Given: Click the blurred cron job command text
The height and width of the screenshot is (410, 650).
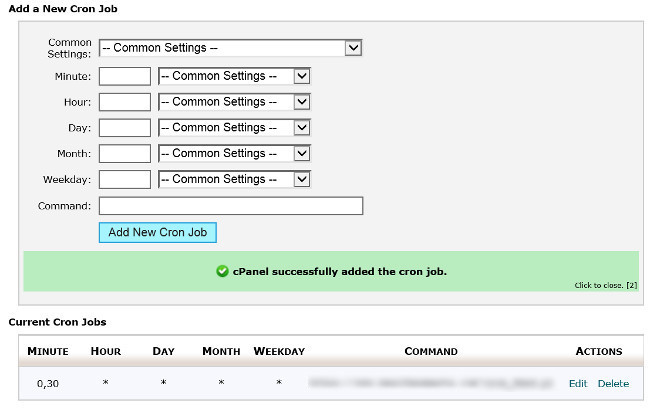Looking at the screenshot, I should [431, 384].
